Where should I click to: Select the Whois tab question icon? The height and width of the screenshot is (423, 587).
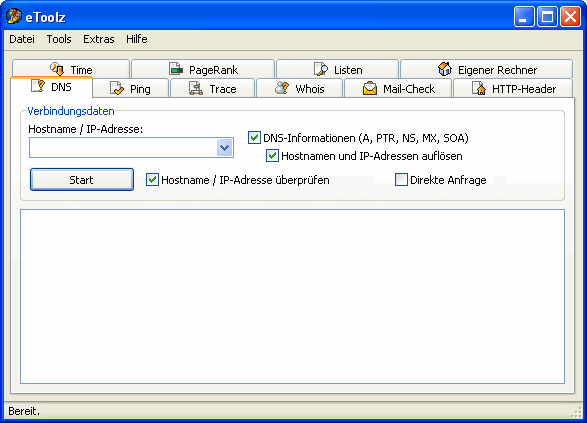(x=282, y=88)
